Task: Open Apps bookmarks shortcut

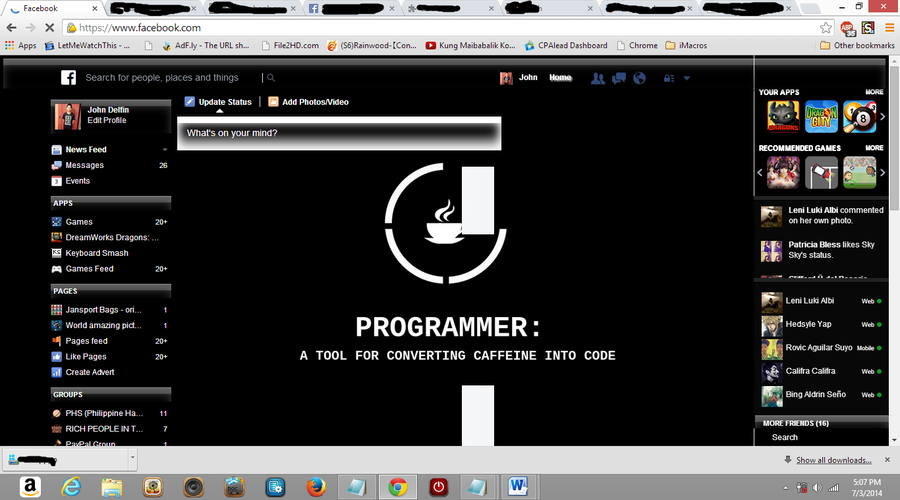Action: coord(20,45)
